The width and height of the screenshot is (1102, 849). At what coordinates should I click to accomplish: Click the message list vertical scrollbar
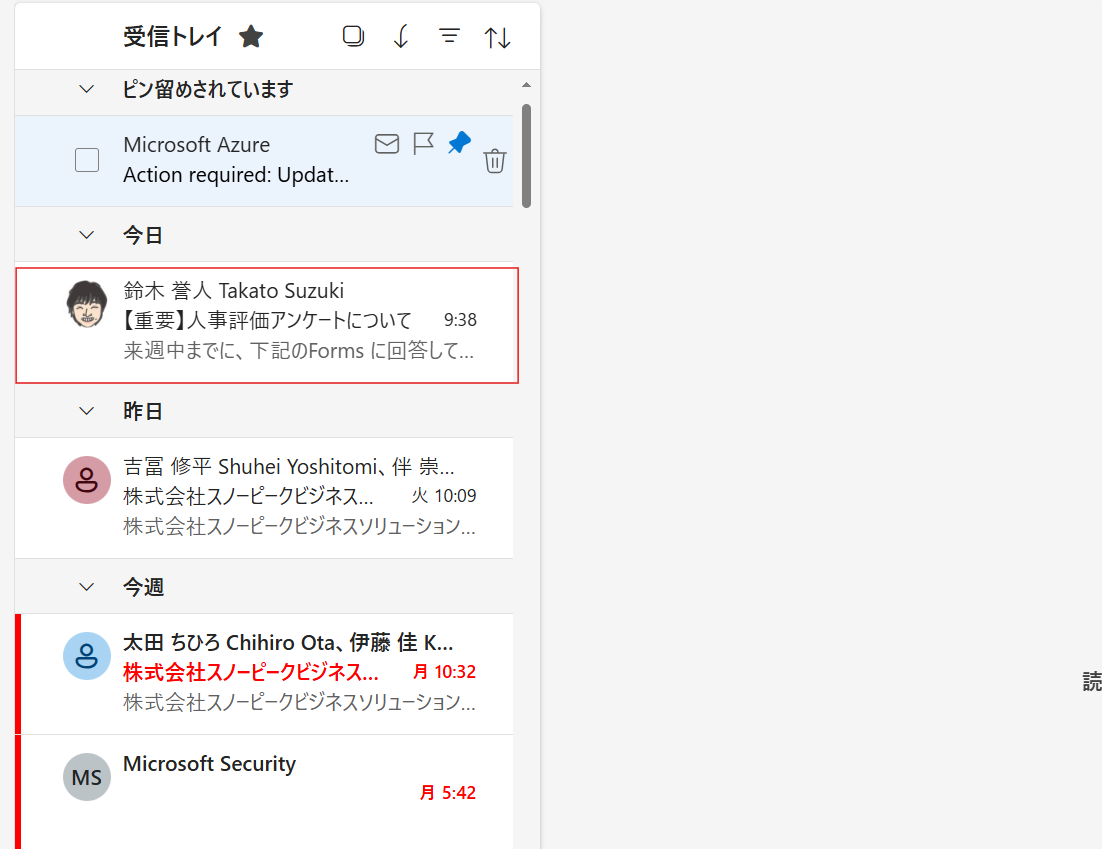click(x=526, y=155)
